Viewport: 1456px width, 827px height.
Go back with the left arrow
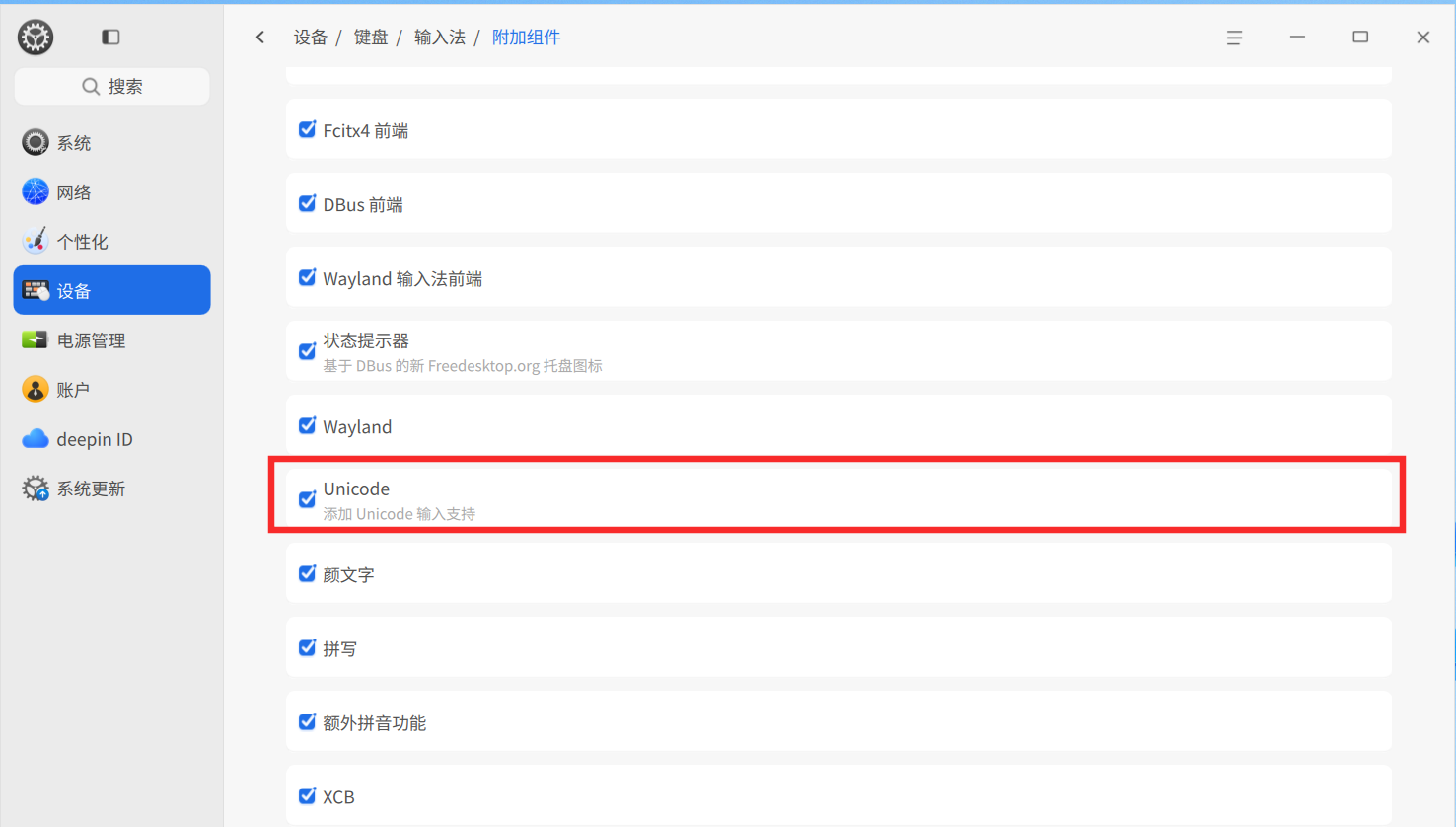[260, 38]
